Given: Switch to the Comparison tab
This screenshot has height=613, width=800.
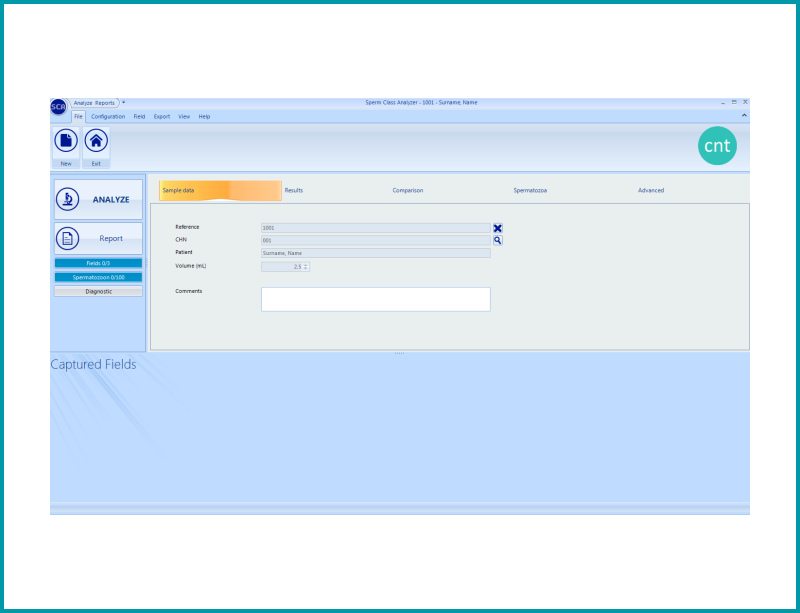Looking at the screenshot, I should coord(408,190).
